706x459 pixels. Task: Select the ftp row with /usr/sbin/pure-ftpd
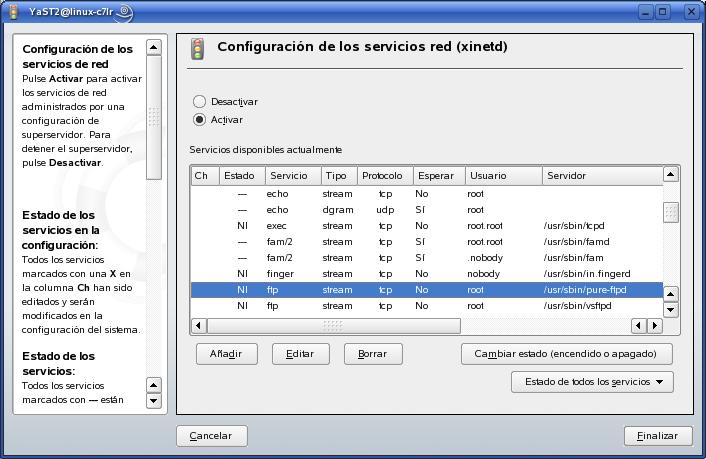[x=427, y=290]
